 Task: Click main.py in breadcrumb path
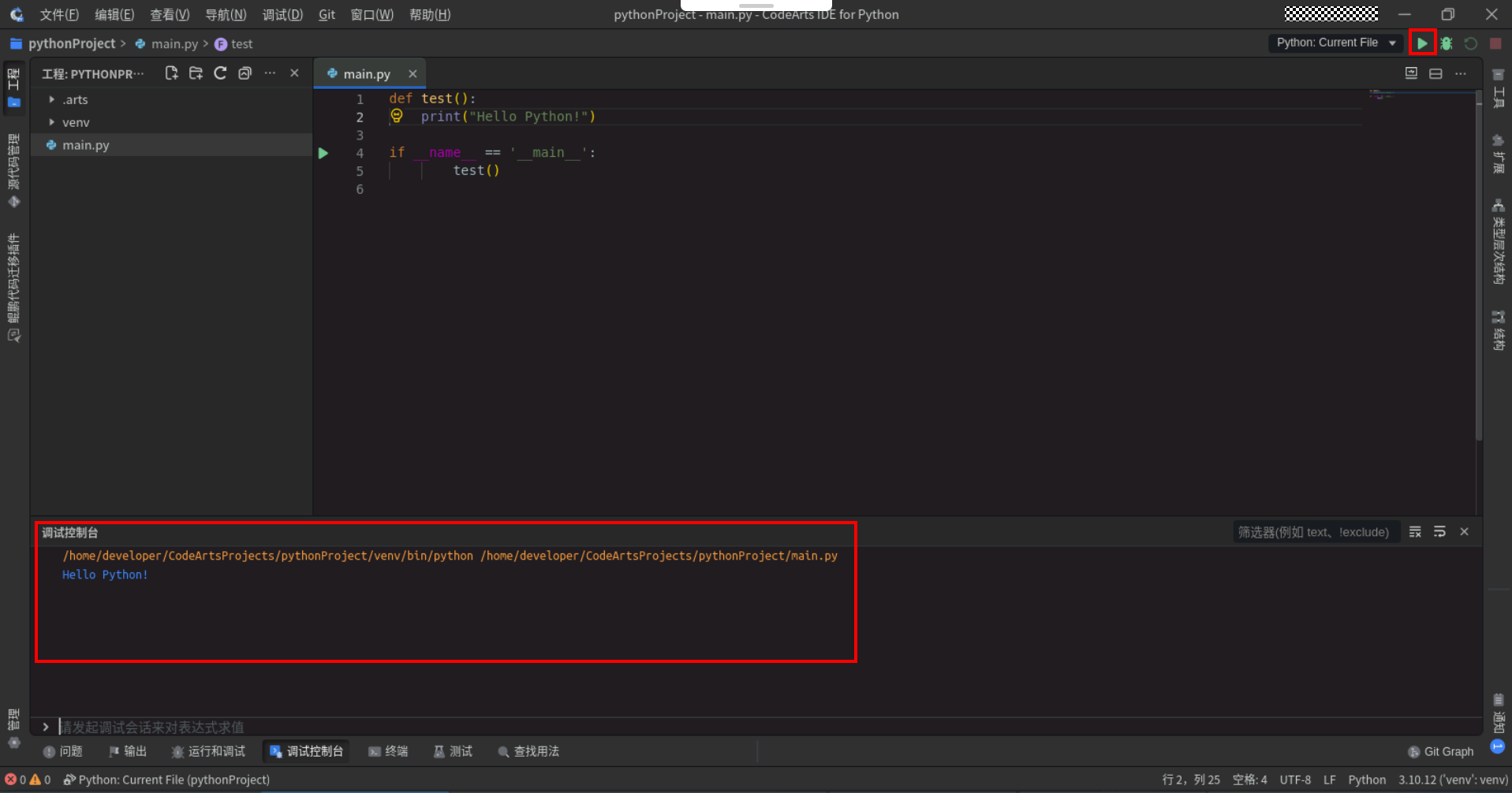coord(174,43)
